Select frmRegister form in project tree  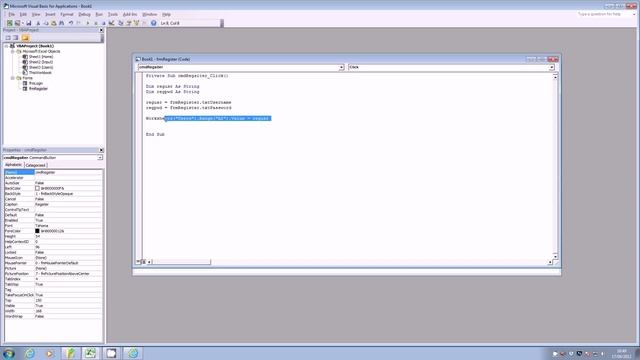click(x=38, y=89)
